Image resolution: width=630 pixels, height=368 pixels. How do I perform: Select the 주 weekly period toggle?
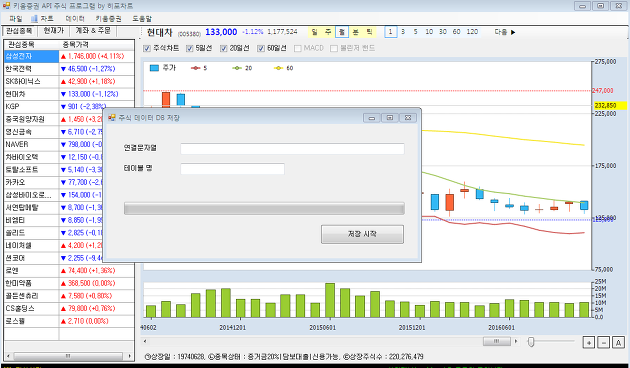point(328,32)
